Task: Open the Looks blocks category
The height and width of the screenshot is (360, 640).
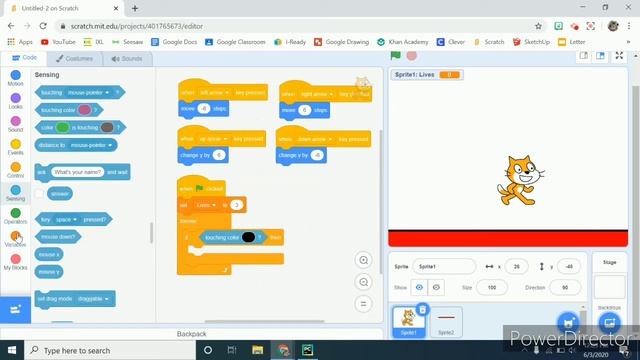Action: click(x=16, y=101)
